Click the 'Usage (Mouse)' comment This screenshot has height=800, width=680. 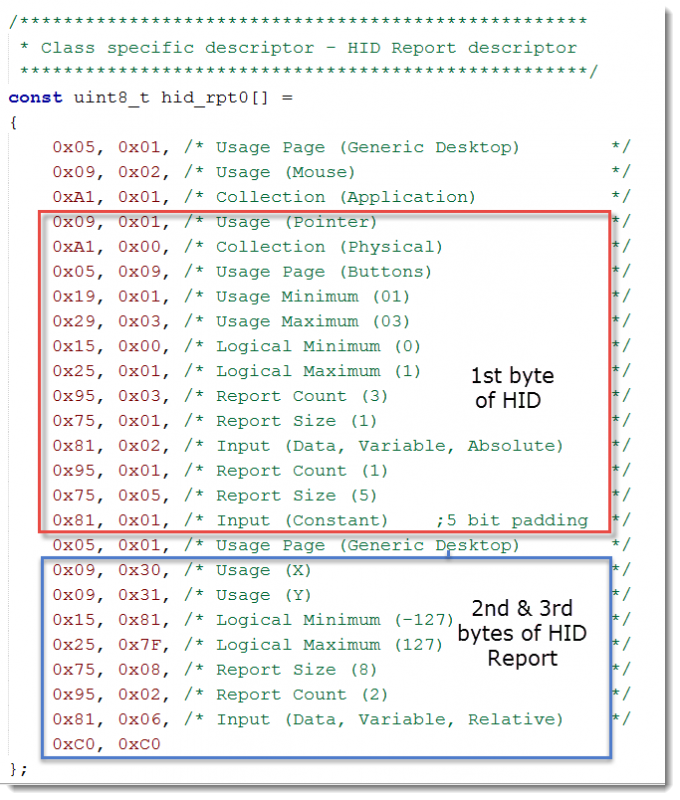(285, 172)
